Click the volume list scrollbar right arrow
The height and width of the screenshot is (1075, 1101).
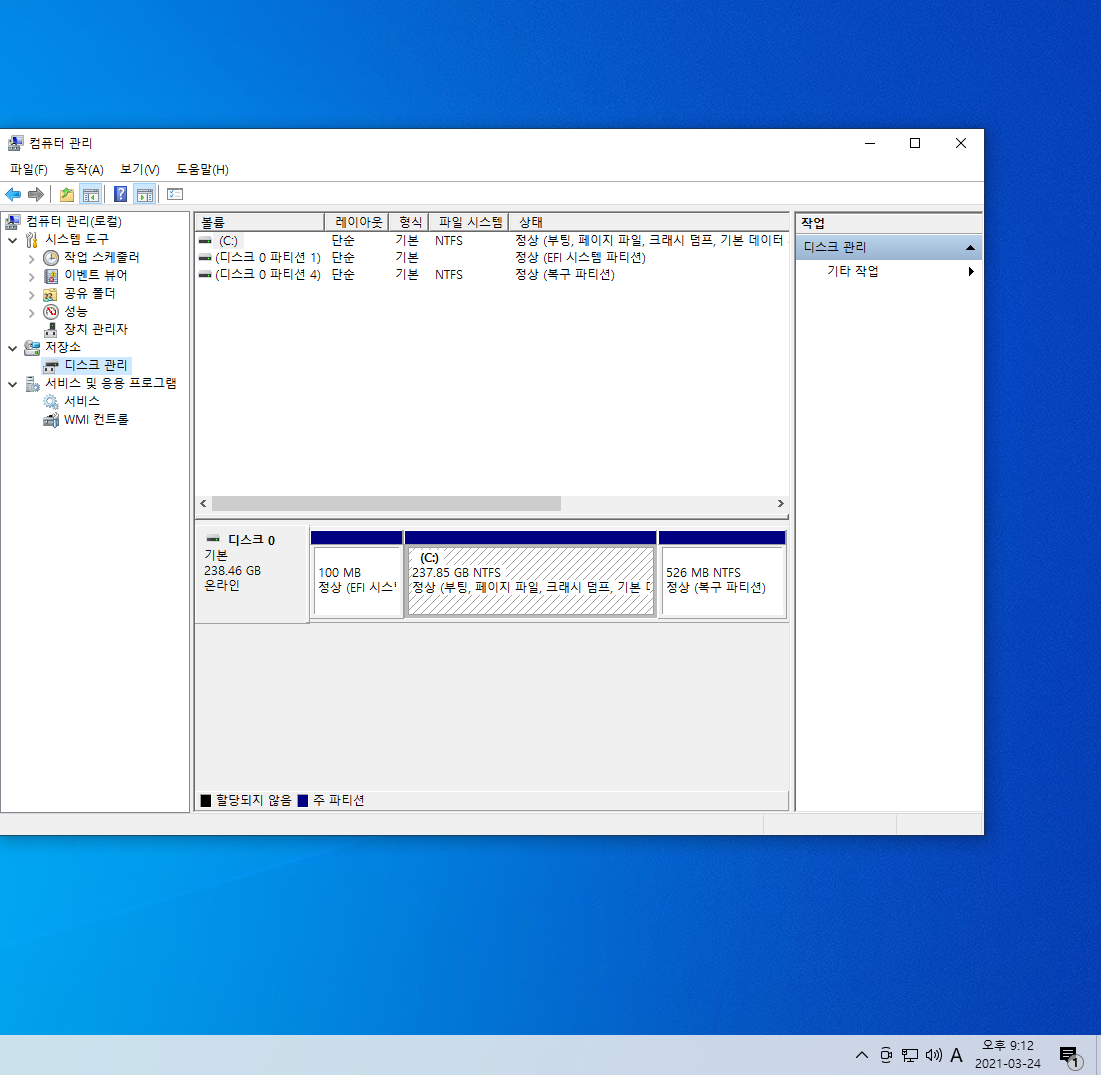(x=780, y=503)
